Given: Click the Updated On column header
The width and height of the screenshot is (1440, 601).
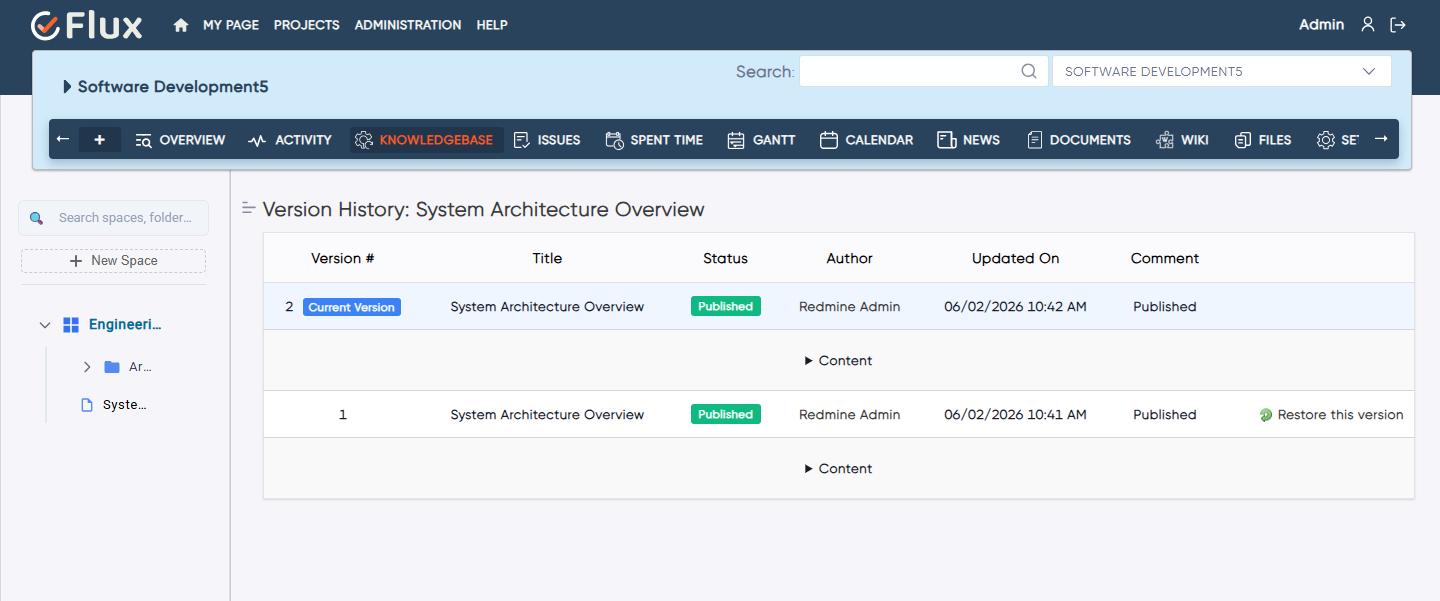Looking at the screenshot, I should (1015, 258).
